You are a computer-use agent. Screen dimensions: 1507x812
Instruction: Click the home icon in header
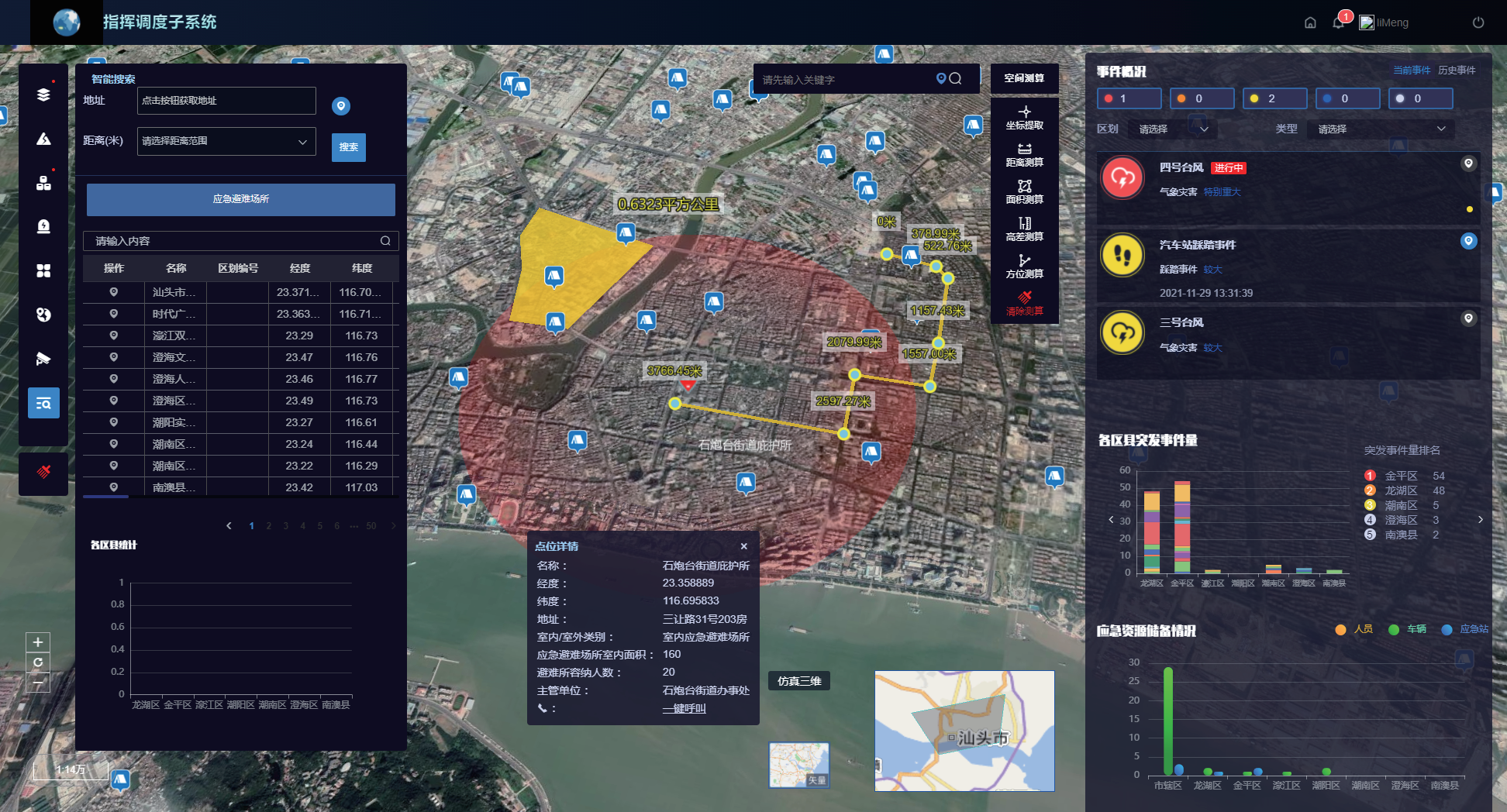(x=1310, y=22)
